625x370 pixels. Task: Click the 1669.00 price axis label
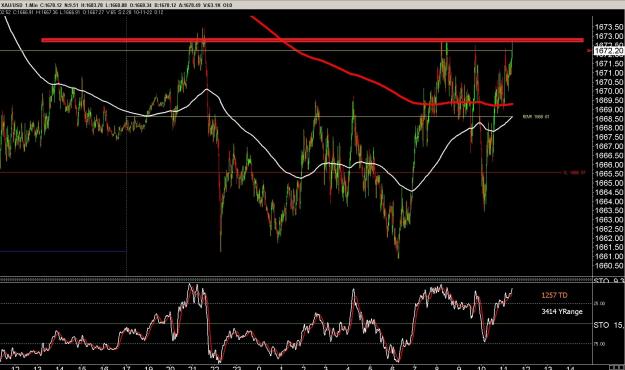point(609,110)
